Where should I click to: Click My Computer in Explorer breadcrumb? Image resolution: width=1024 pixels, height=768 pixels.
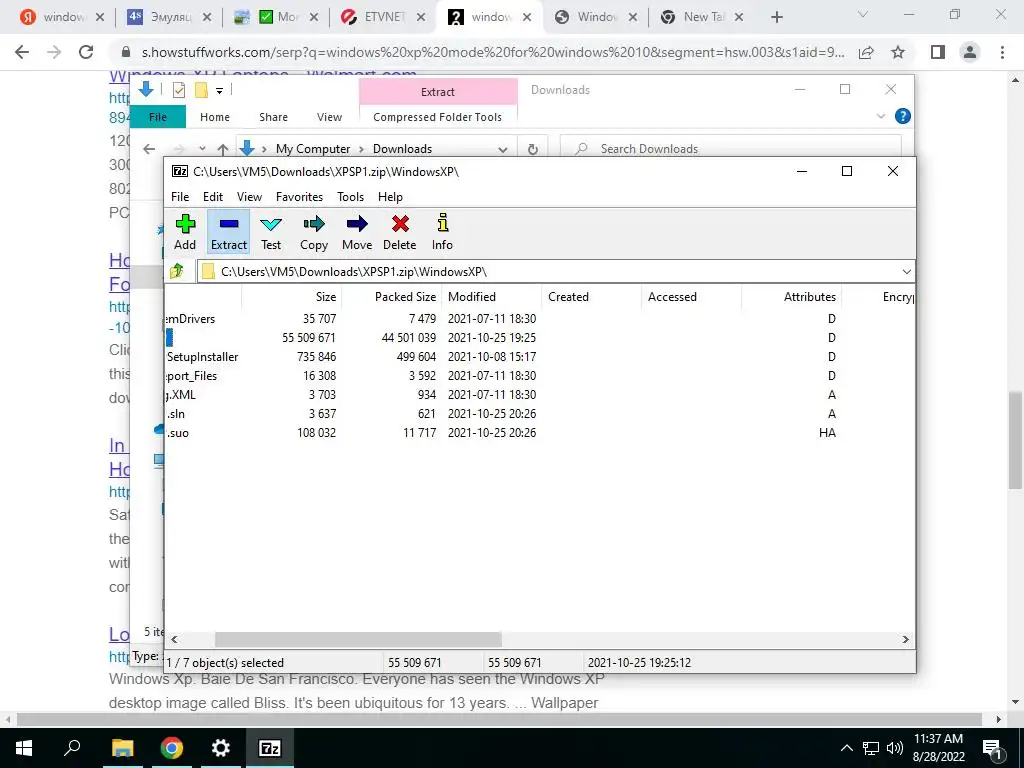coord(313,149)
